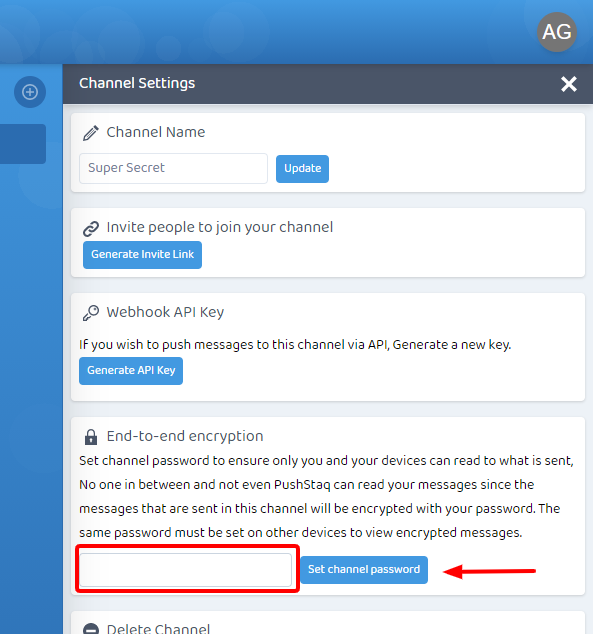Click the text 'If you wish to push messages'
The height and width of the screenshot is (634, 593).
(168, 344)
